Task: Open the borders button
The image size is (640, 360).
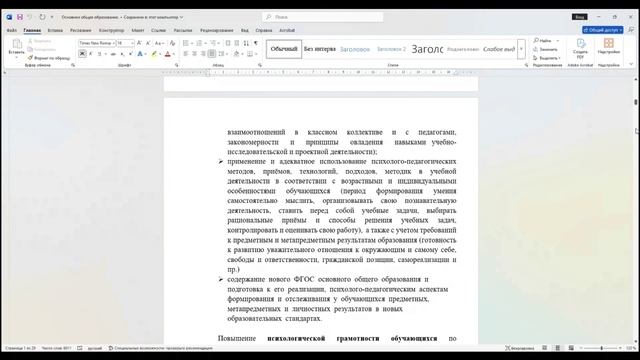Action: pos(250,54)
